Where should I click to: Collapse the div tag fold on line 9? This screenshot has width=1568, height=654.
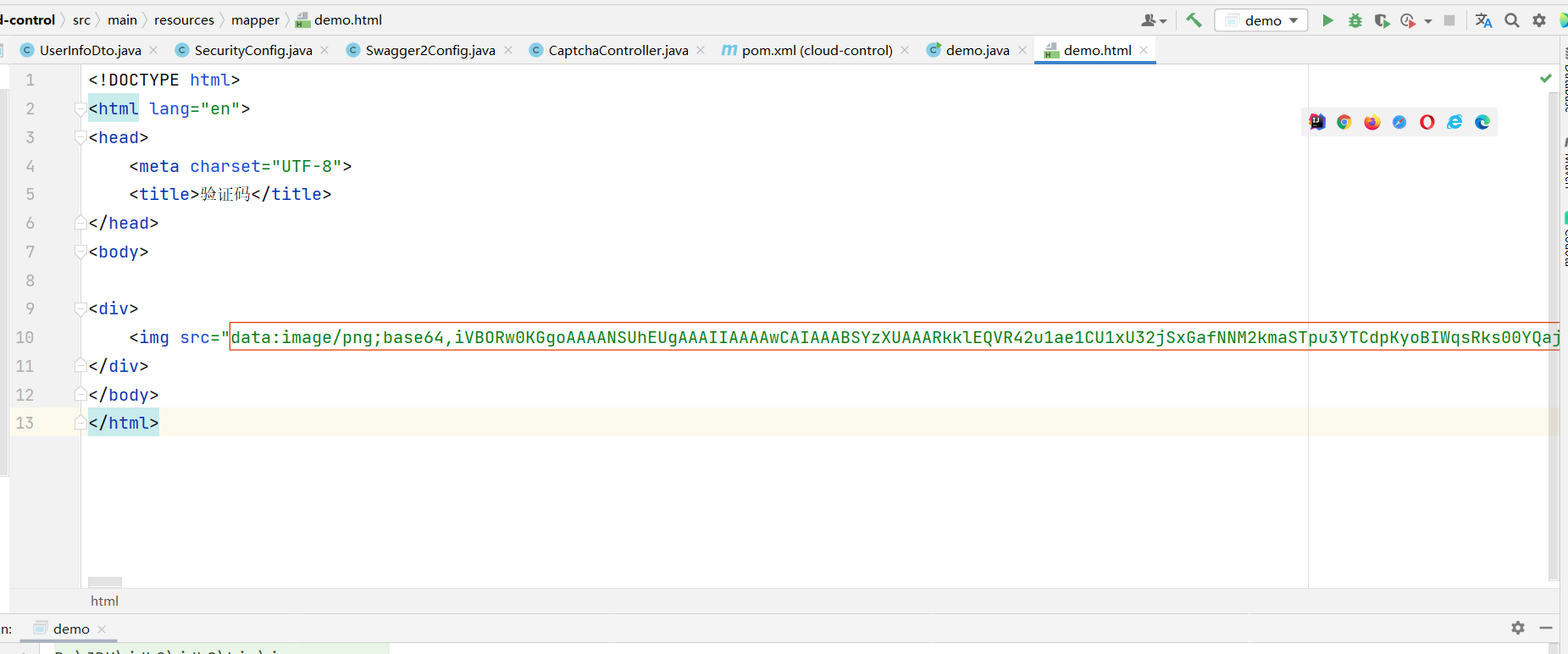click(80, 309)
